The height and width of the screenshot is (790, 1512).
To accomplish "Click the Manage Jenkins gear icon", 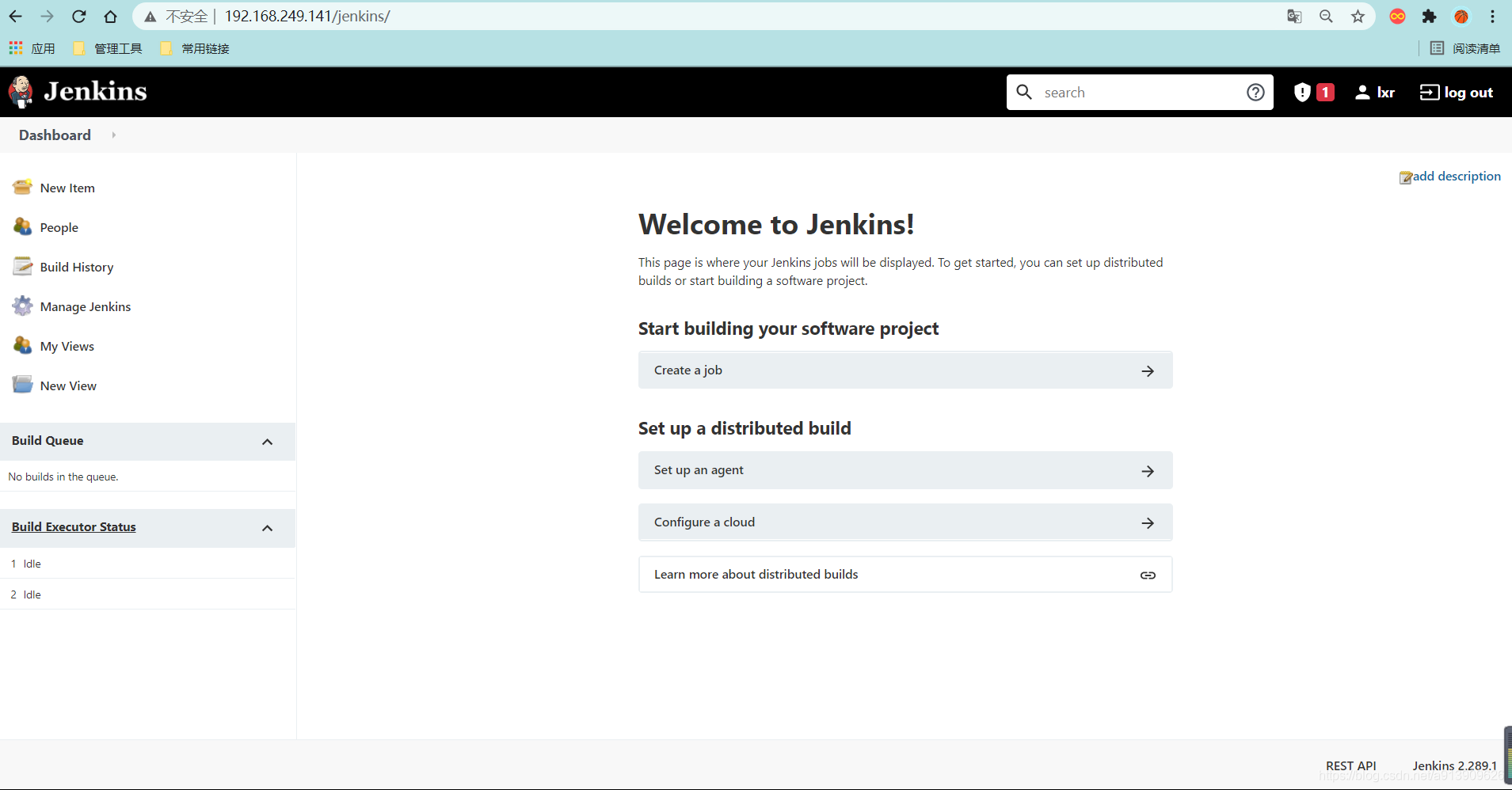I will coord(22,306).
